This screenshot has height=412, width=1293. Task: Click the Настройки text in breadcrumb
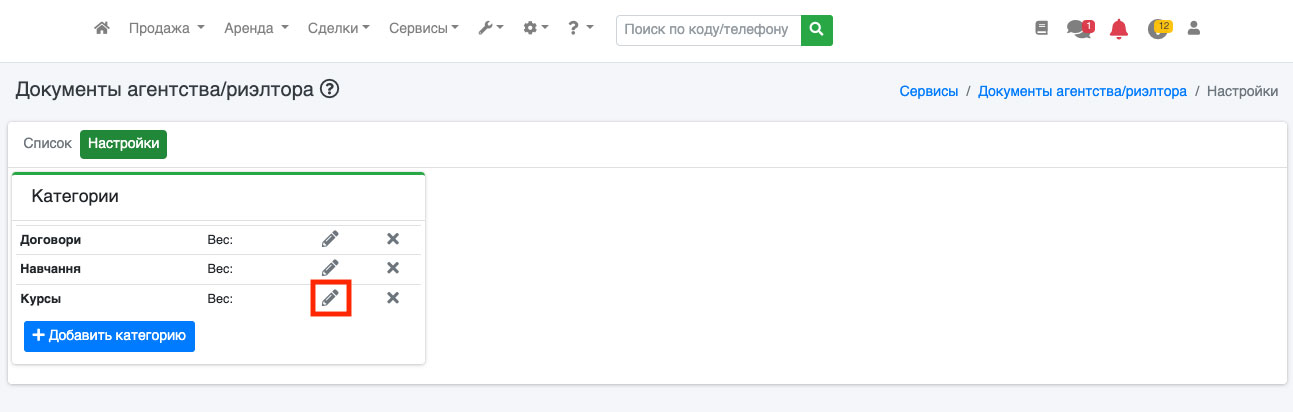tap(1242, 91)
